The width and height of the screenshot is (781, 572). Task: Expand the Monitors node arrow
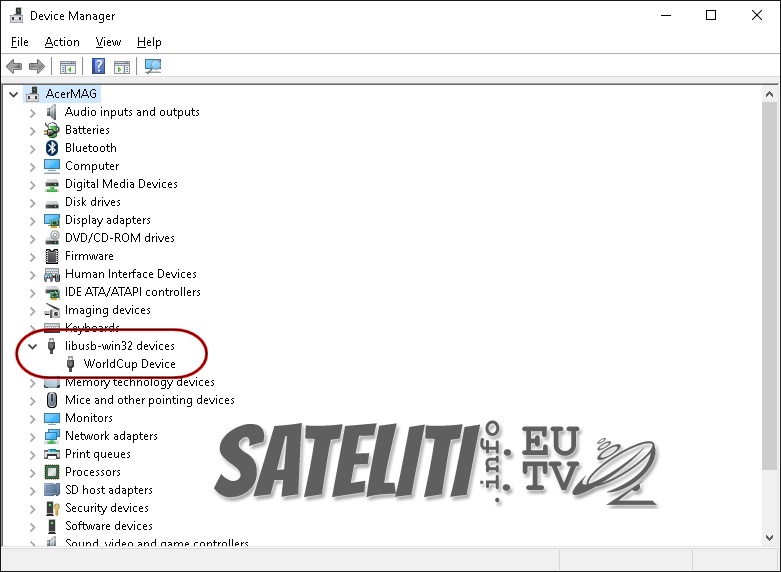(32, 419)
